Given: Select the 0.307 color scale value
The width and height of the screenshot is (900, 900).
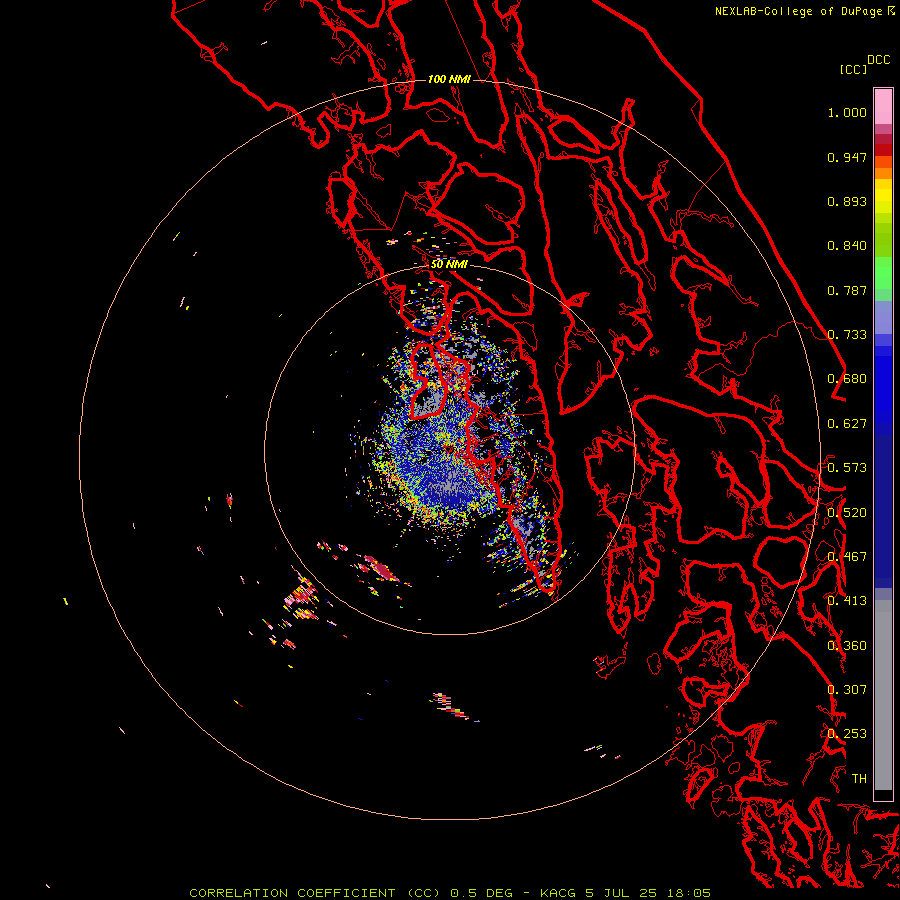Looking at the screenshot, I should tap(847, 690).
